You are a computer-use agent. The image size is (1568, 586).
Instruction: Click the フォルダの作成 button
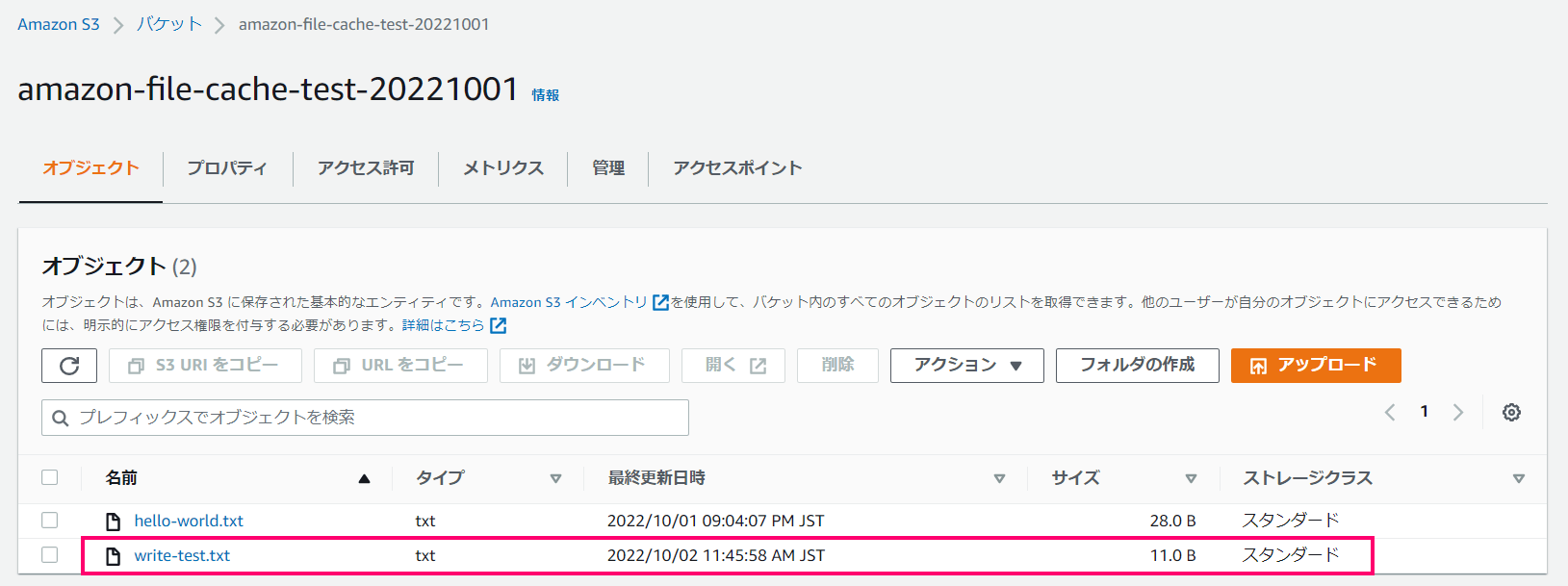1137,366
